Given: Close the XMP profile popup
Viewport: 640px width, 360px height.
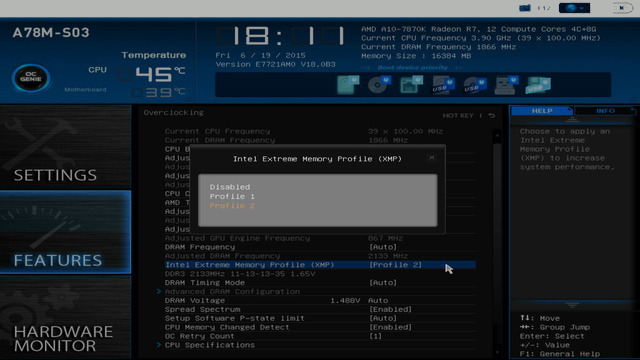Looking at the screenshot, I should [431, 158].
